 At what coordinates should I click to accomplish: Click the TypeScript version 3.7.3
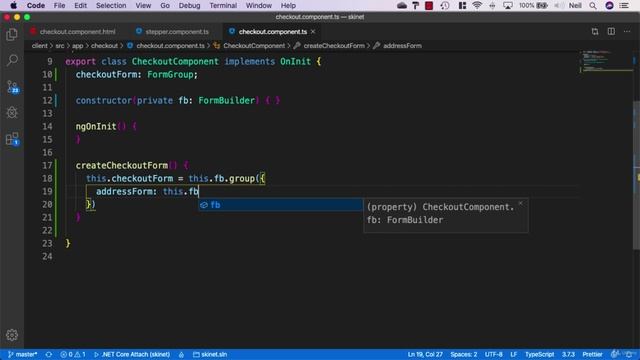[568, 354]
